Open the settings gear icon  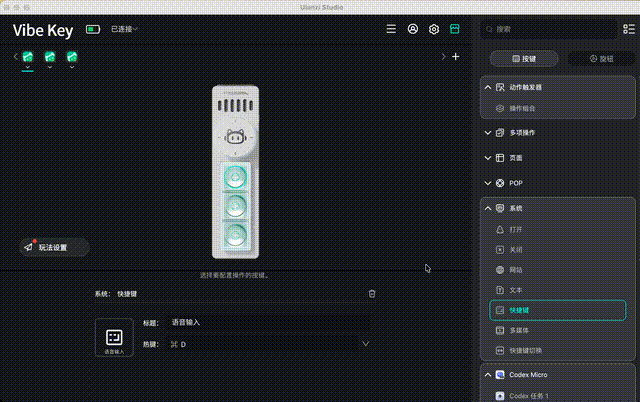434,29
